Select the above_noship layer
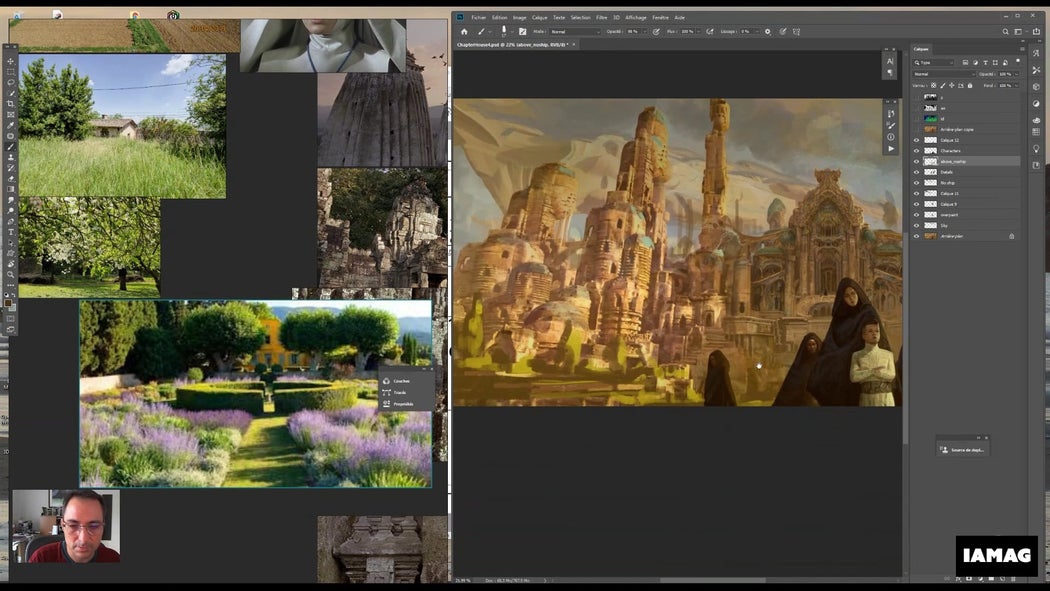Screen dimensions: 1050x591 (962, 162)
